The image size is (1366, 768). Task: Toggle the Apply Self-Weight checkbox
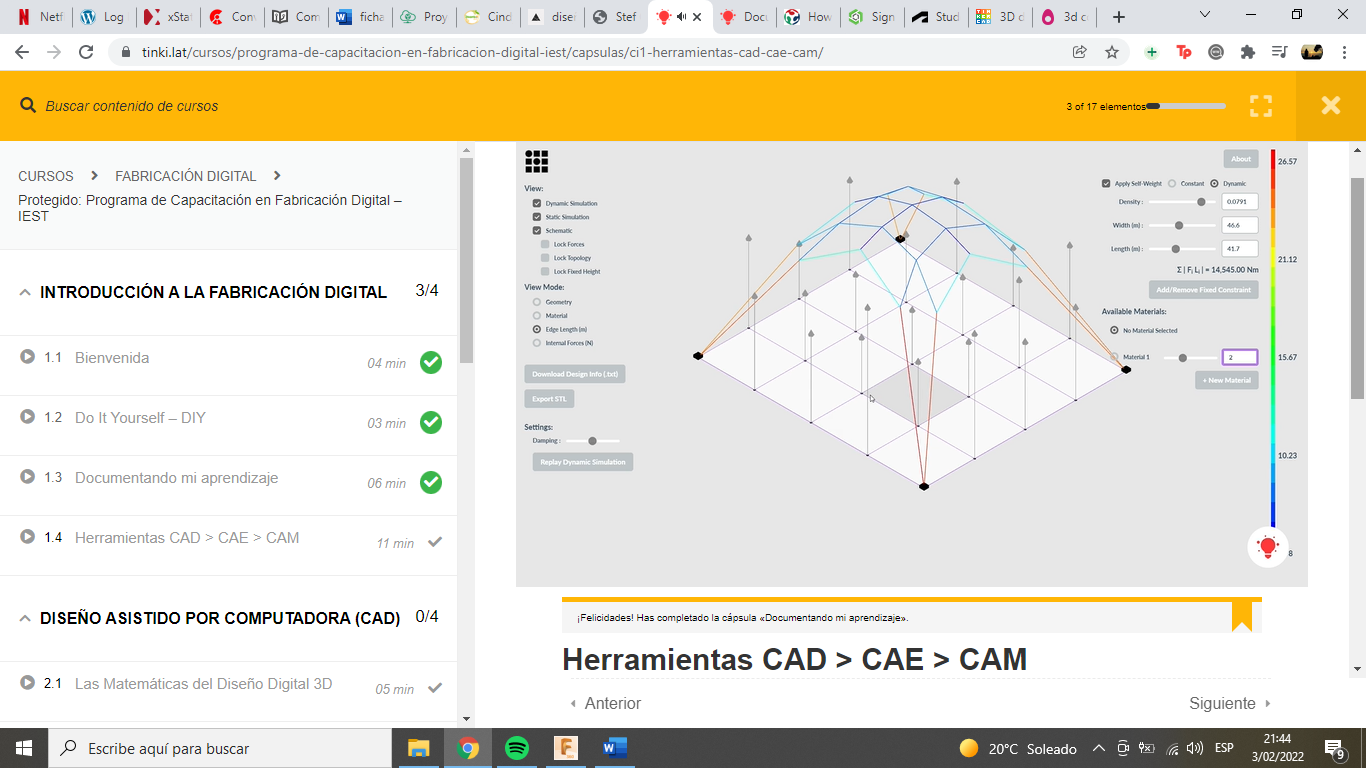click(1106, 184)
